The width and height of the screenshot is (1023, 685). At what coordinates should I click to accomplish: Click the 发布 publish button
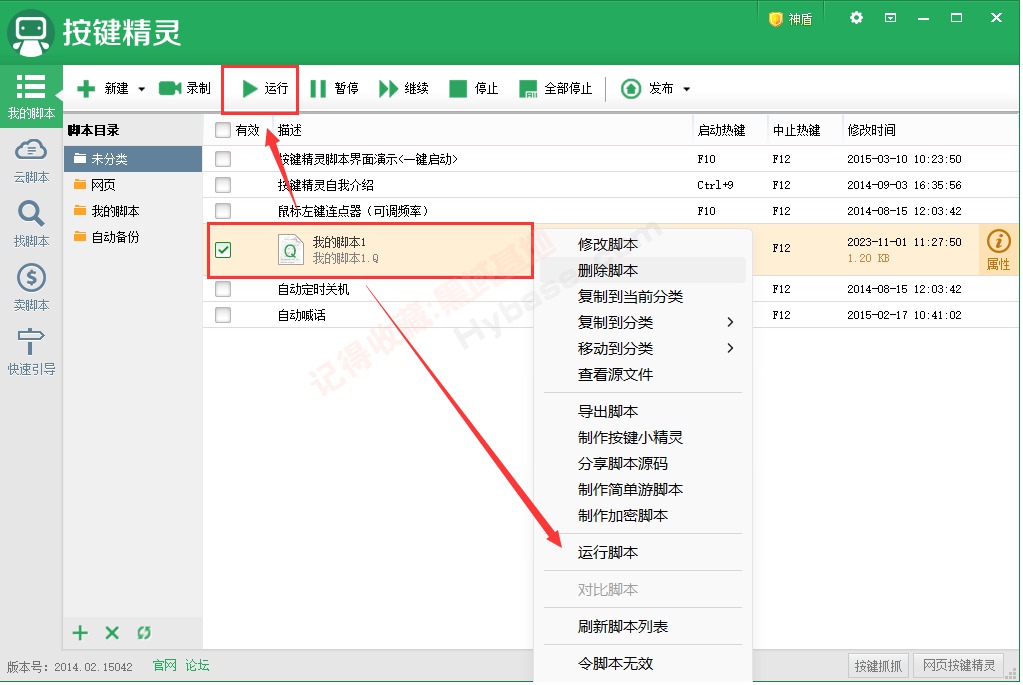coord(647,88)
